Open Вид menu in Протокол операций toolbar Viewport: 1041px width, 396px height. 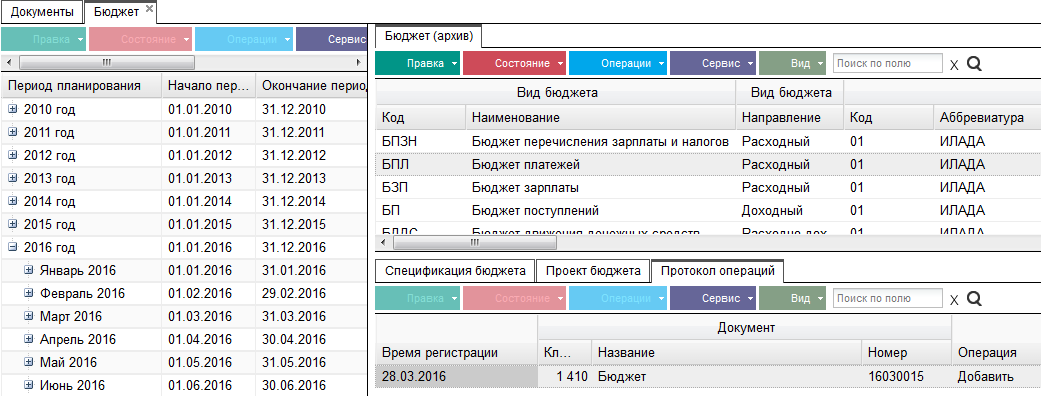(792, 299)
